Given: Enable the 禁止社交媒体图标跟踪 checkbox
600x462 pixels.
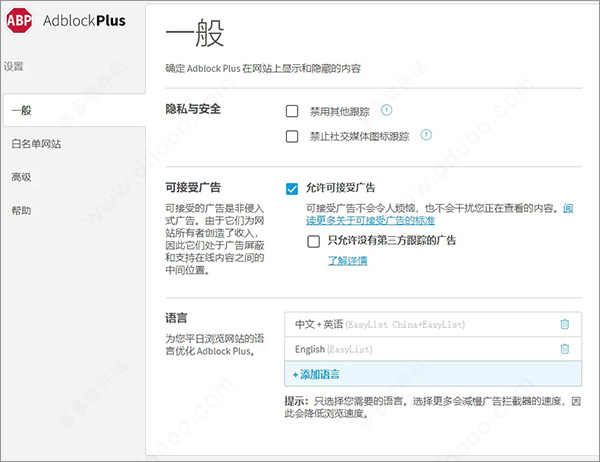Looking at the screenshot, I should click(292, 136).
